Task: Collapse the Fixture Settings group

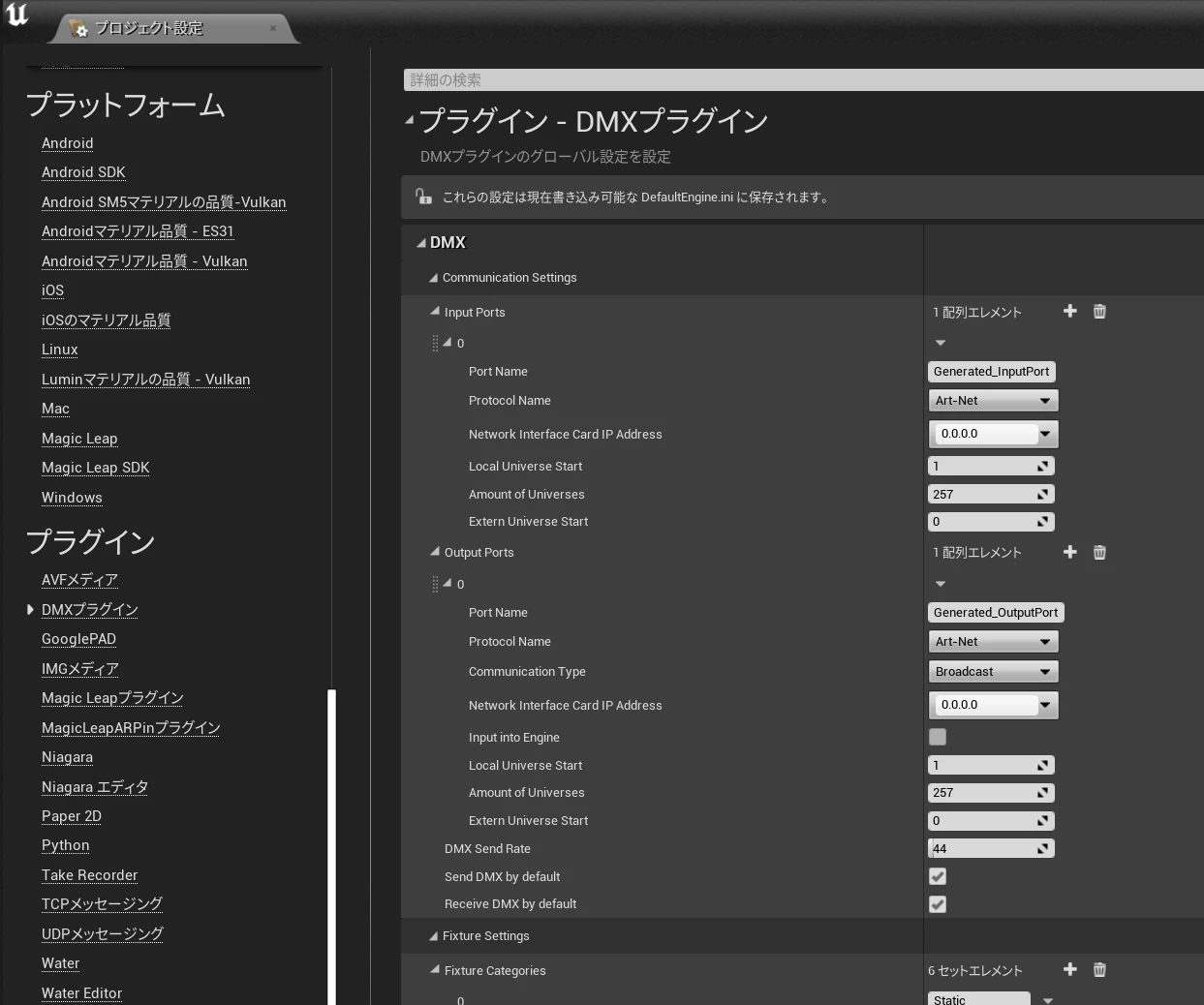Action: [434, 936]
